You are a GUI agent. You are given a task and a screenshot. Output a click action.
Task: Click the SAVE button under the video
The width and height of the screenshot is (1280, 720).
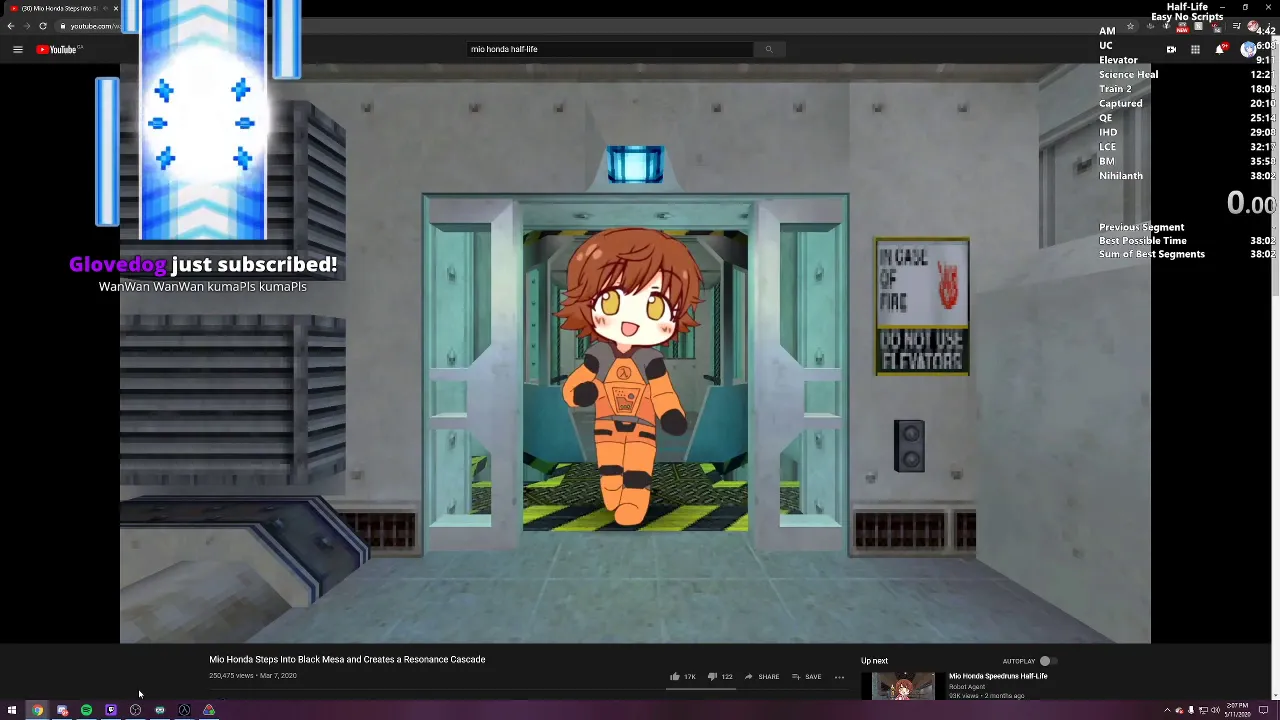806,677
